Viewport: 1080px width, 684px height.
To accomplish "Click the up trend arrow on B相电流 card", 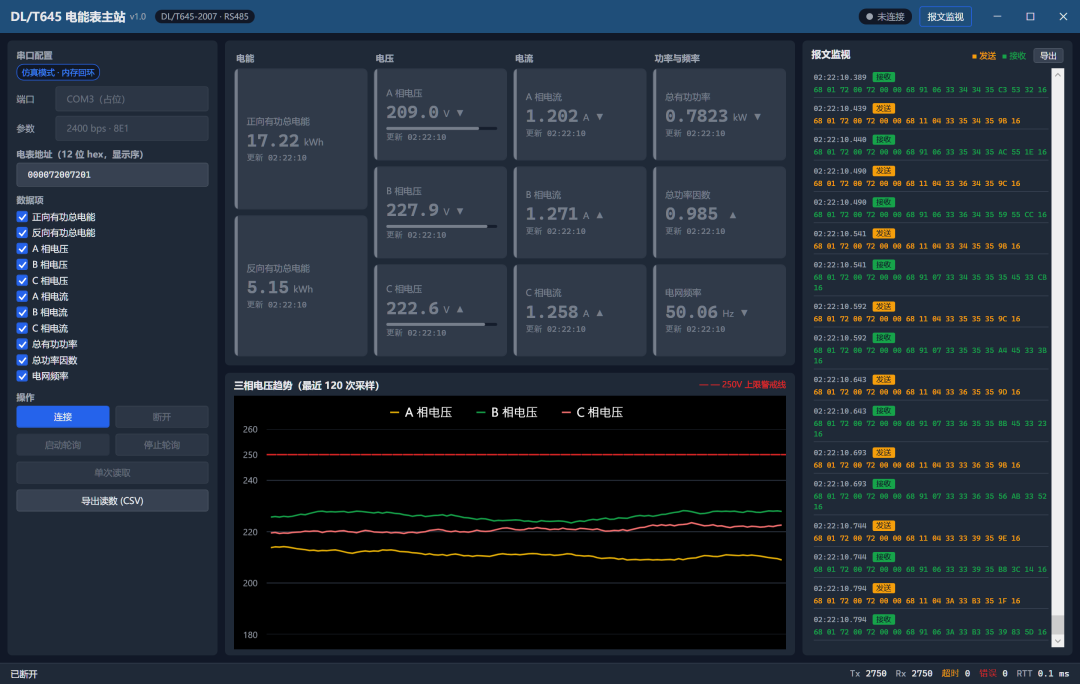I will (600, 215).
